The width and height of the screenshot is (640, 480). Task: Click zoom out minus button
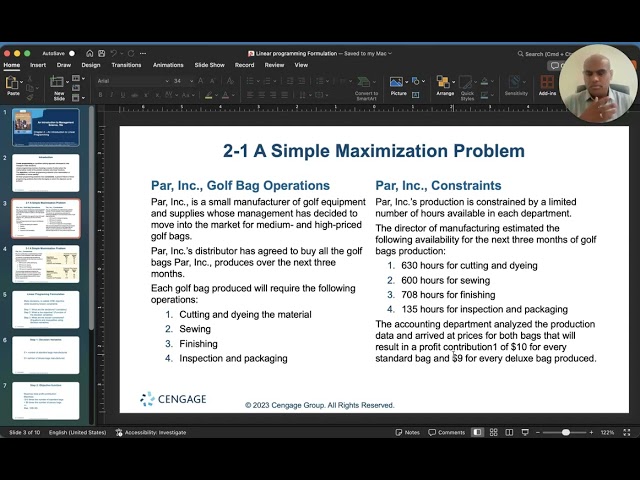[538, 432]
